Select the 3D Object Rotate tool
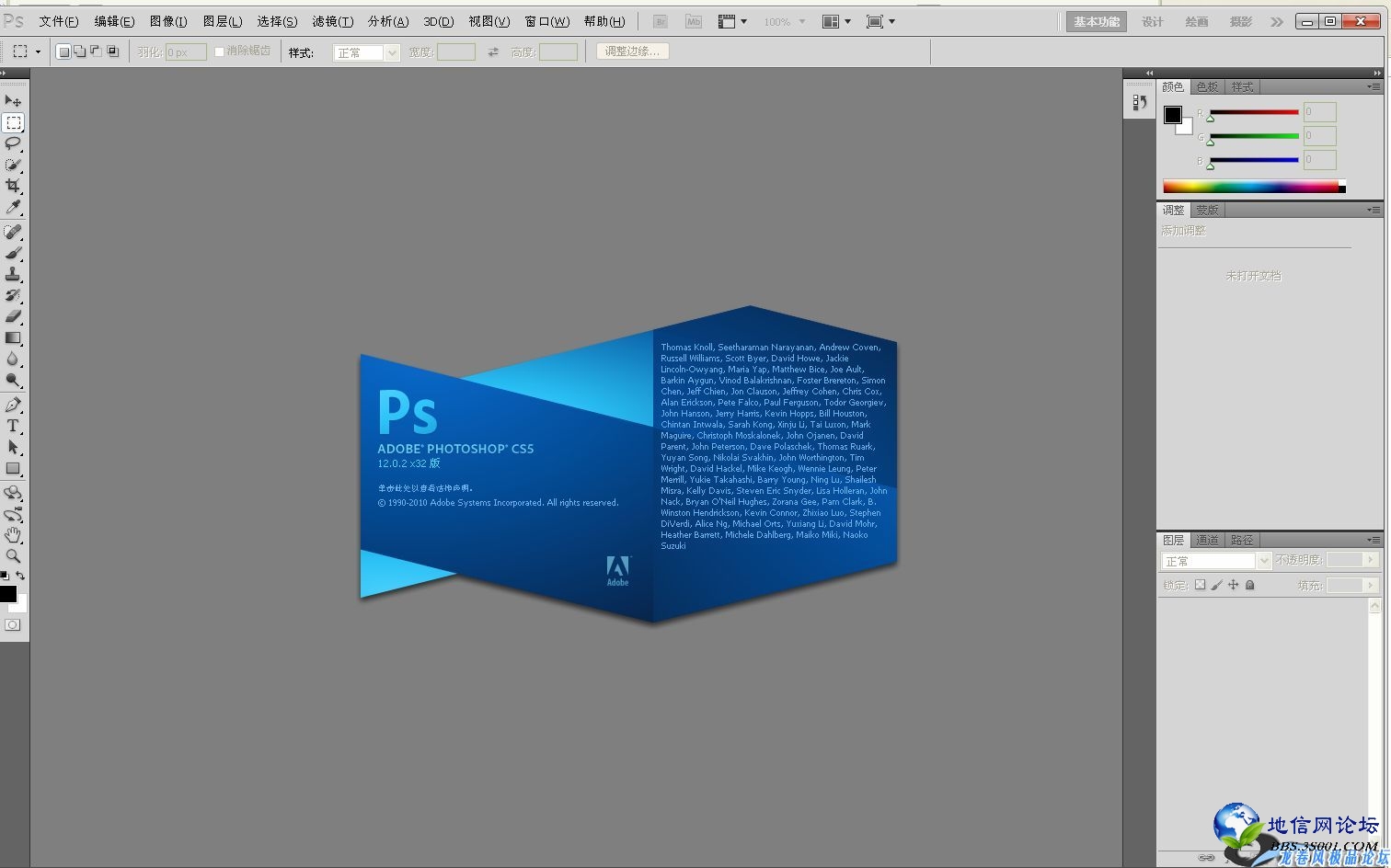This screenshot has height=868, width=1391. click(x=13, y=494)
